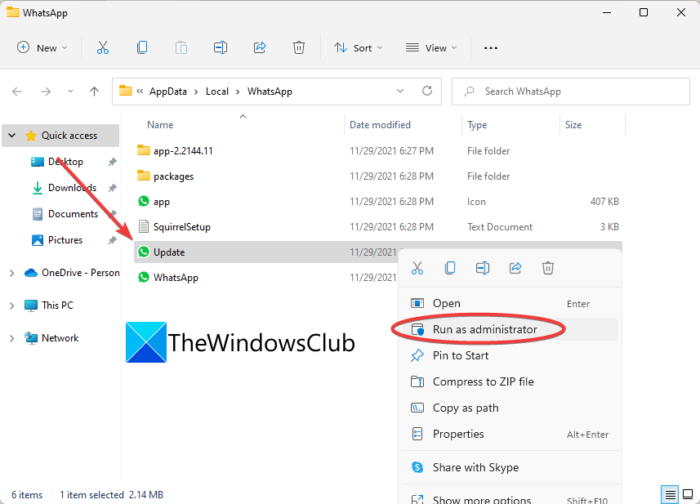This screenshot has height=504, width=700.
Task: Click the Delete trash icon in the top toolbar
Action: (x=299, y=47)
